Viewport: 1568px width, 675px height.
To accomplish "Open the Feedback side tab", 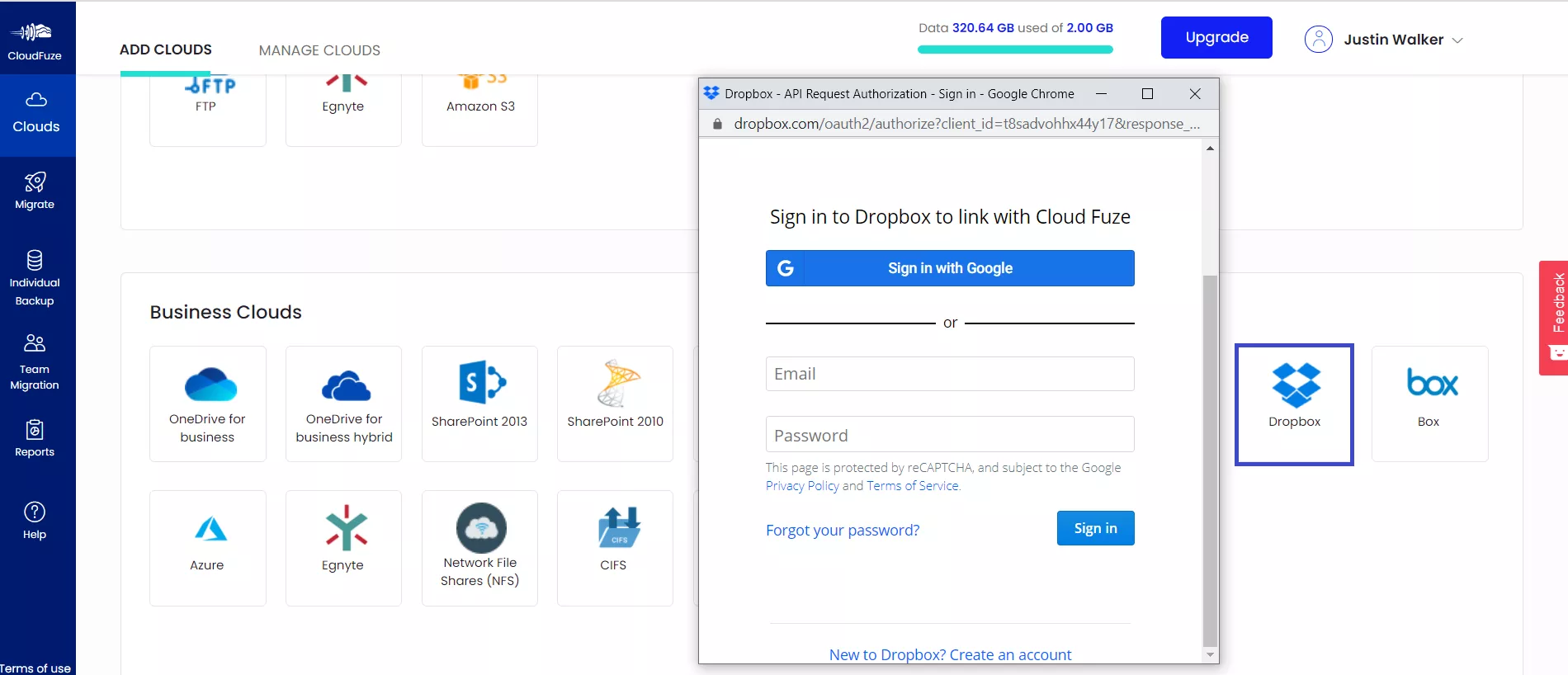I will (x=1554, y=318).
